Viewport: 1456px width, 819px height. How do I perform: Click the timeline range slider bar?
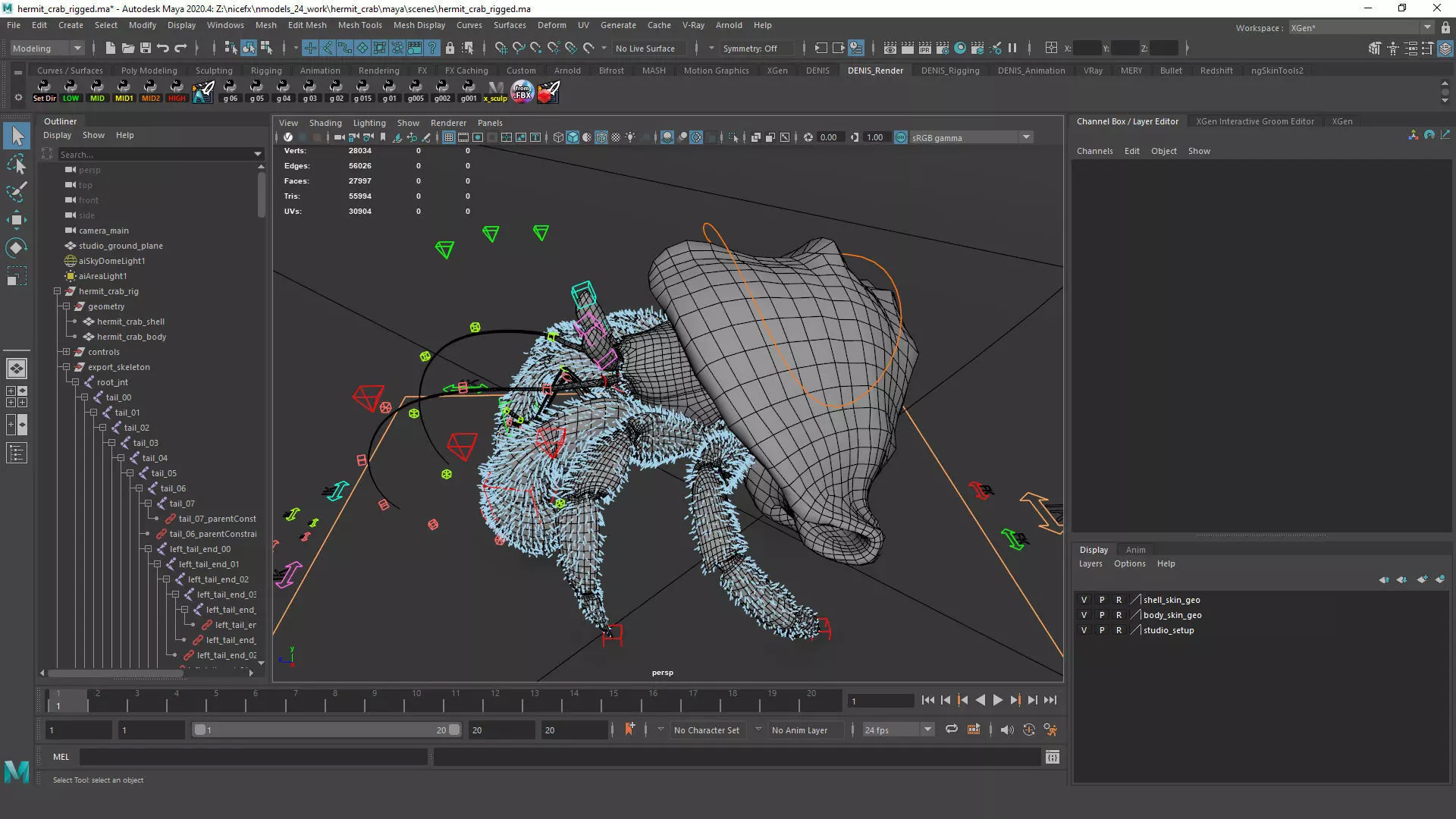pyautogui.click(x=326, y=730)
